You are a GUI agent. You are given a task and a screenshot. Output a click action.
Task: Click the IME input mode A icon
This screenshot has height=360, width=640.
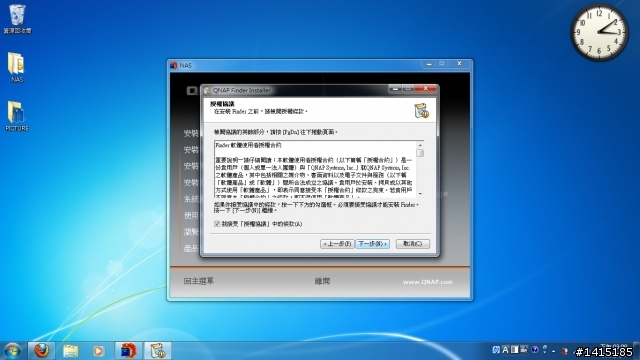505,350
